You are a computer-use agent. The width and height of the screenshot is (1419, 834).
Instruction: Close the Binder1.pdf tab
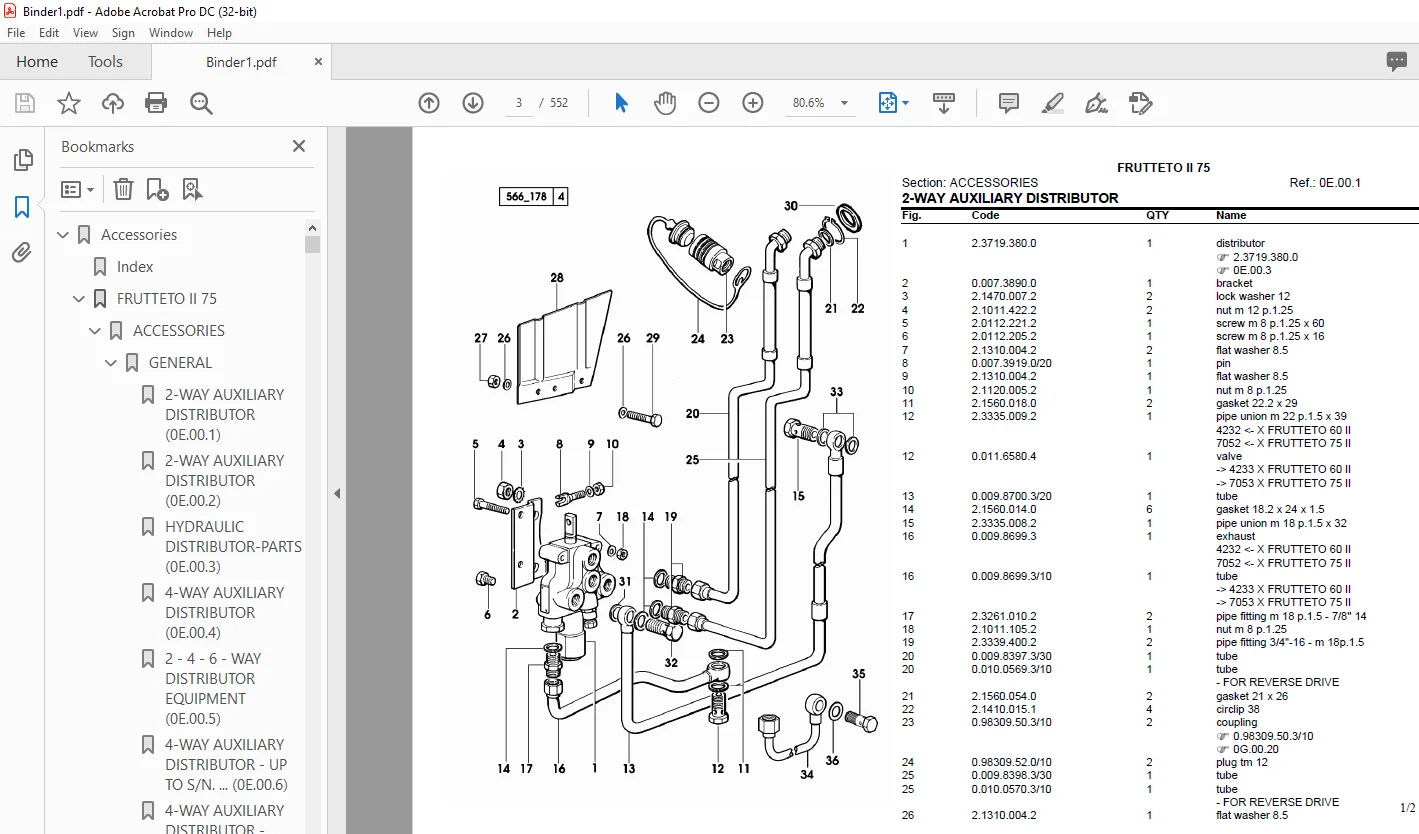tap(319, 62)
